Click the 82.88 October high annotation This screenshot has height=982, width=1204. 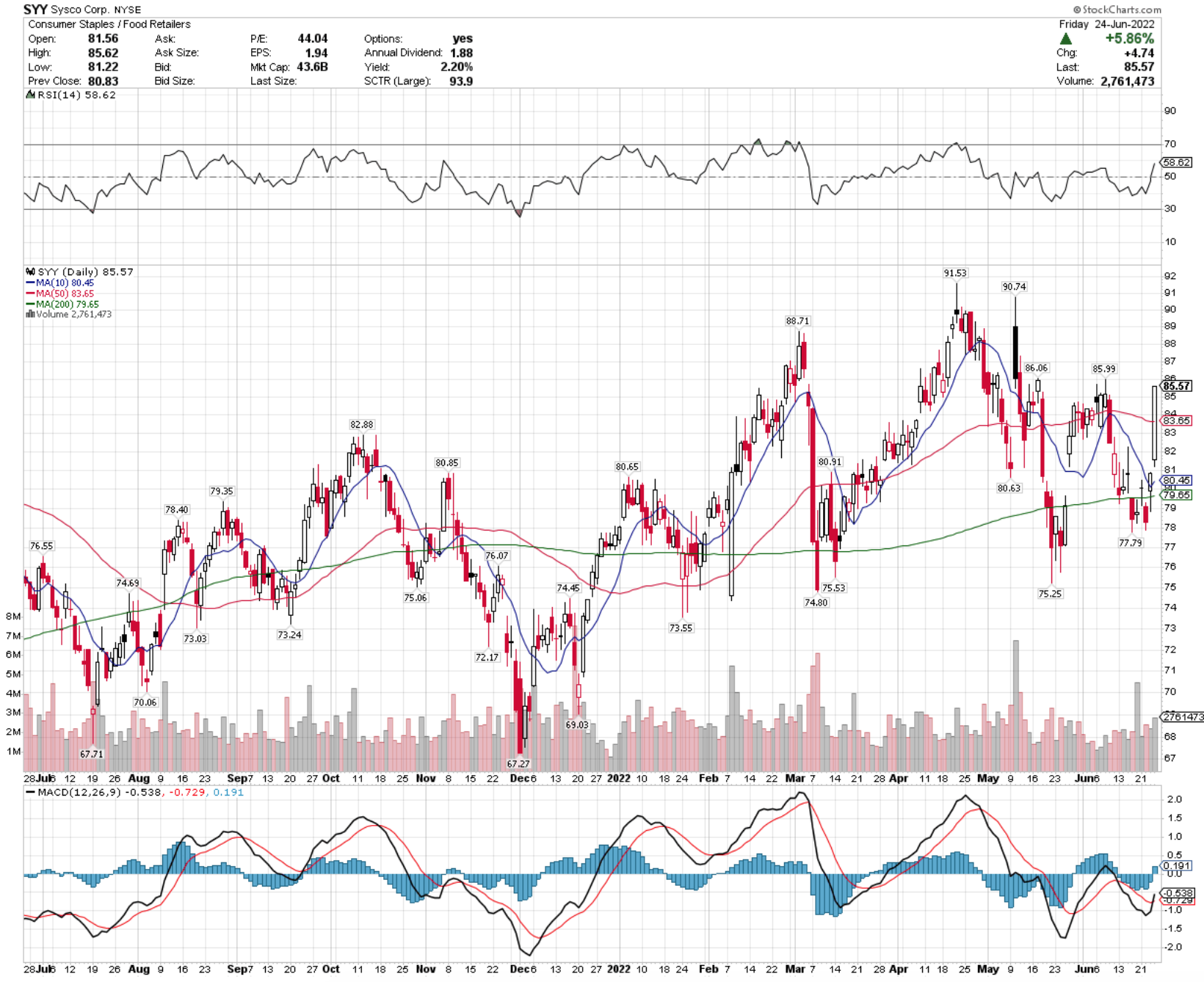coord(361,424)
